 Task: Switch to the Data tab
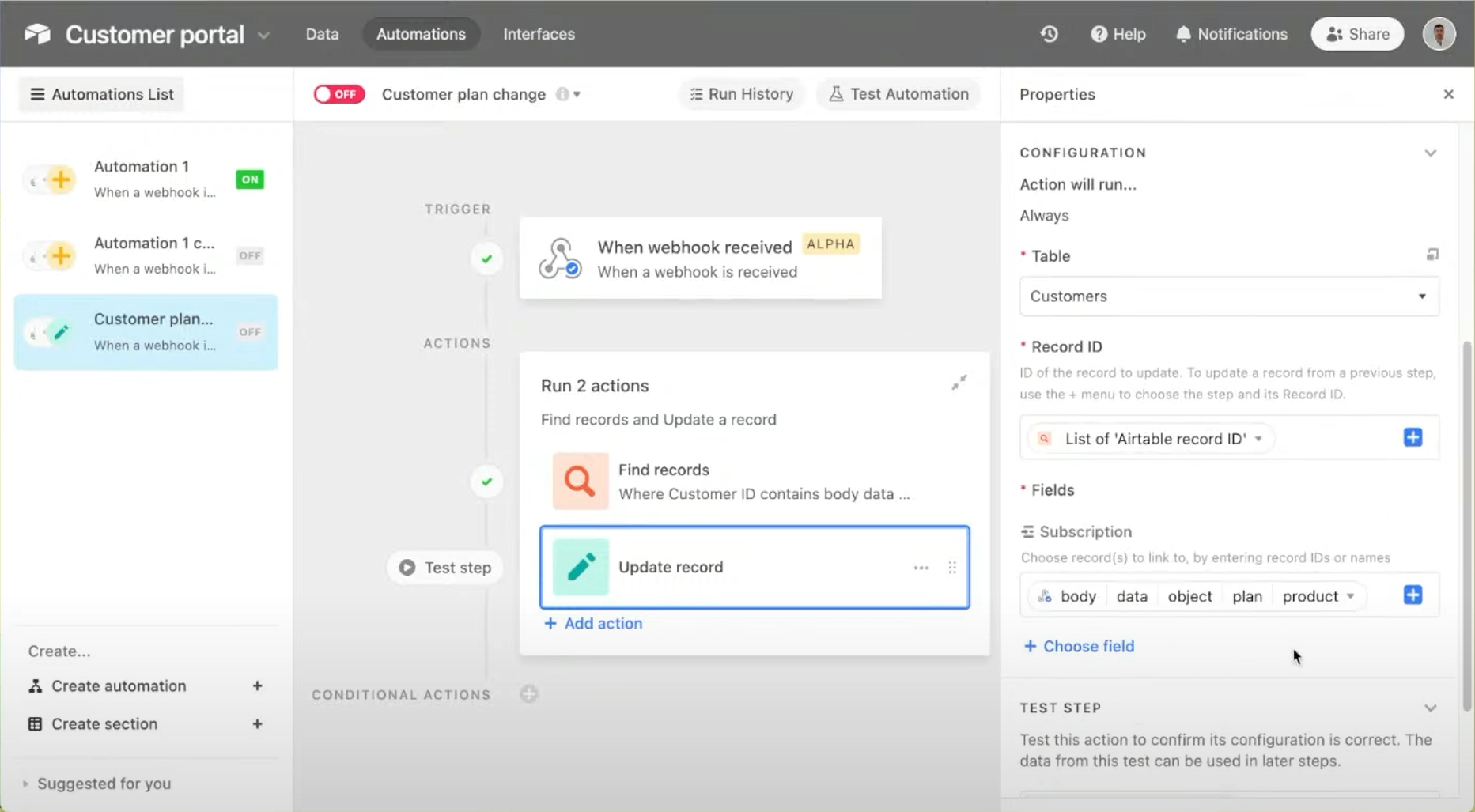pyautogui.click(x=321, y=34)
